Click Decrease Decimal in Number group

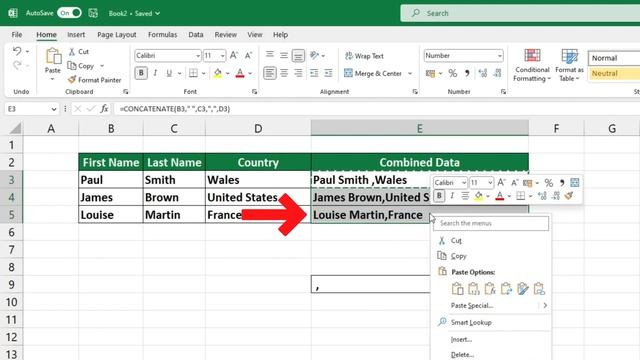pos(497,73)
